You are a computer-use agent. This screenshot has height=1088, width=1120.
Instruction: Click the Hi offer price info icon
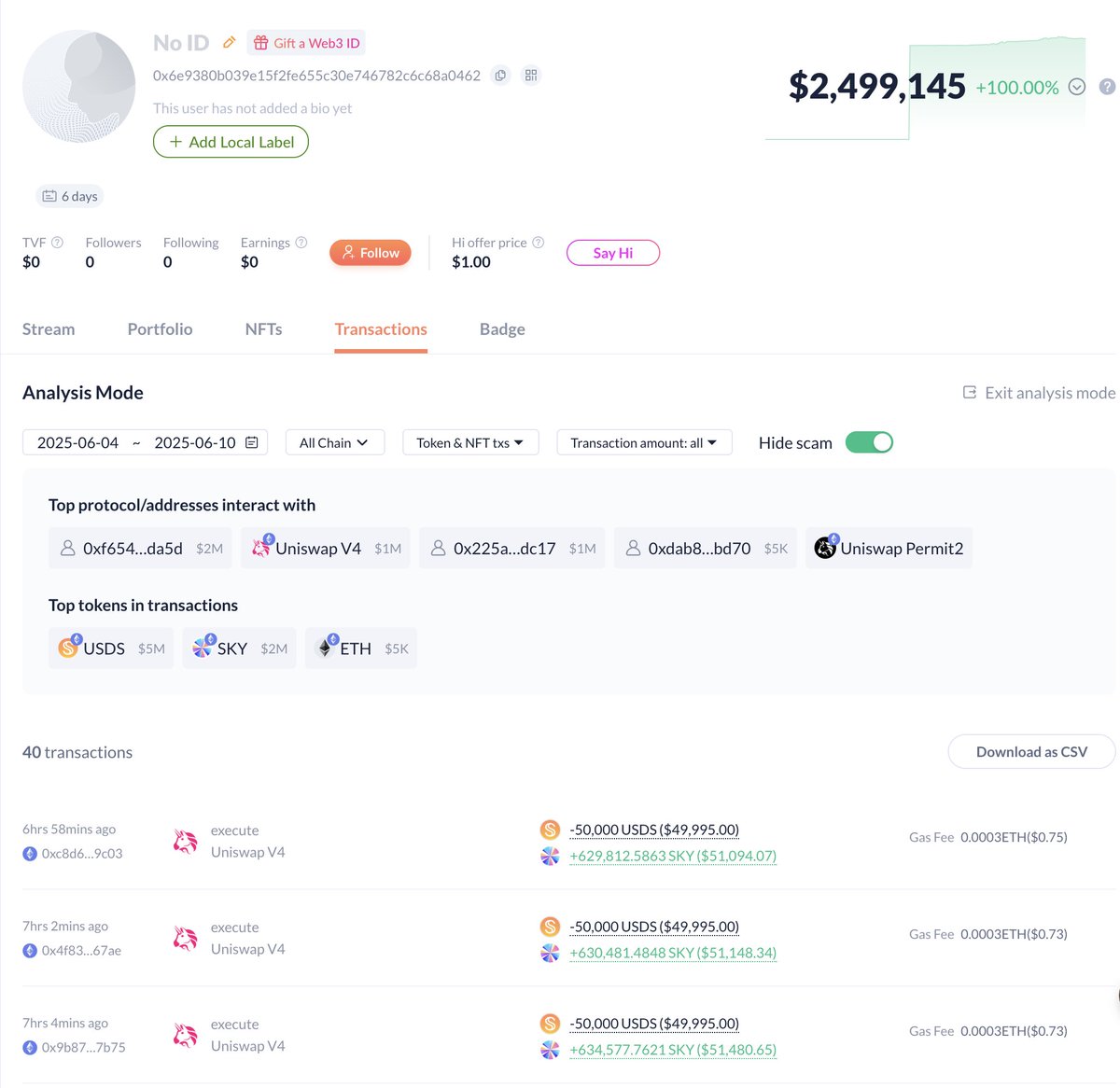tap(538, 243)
